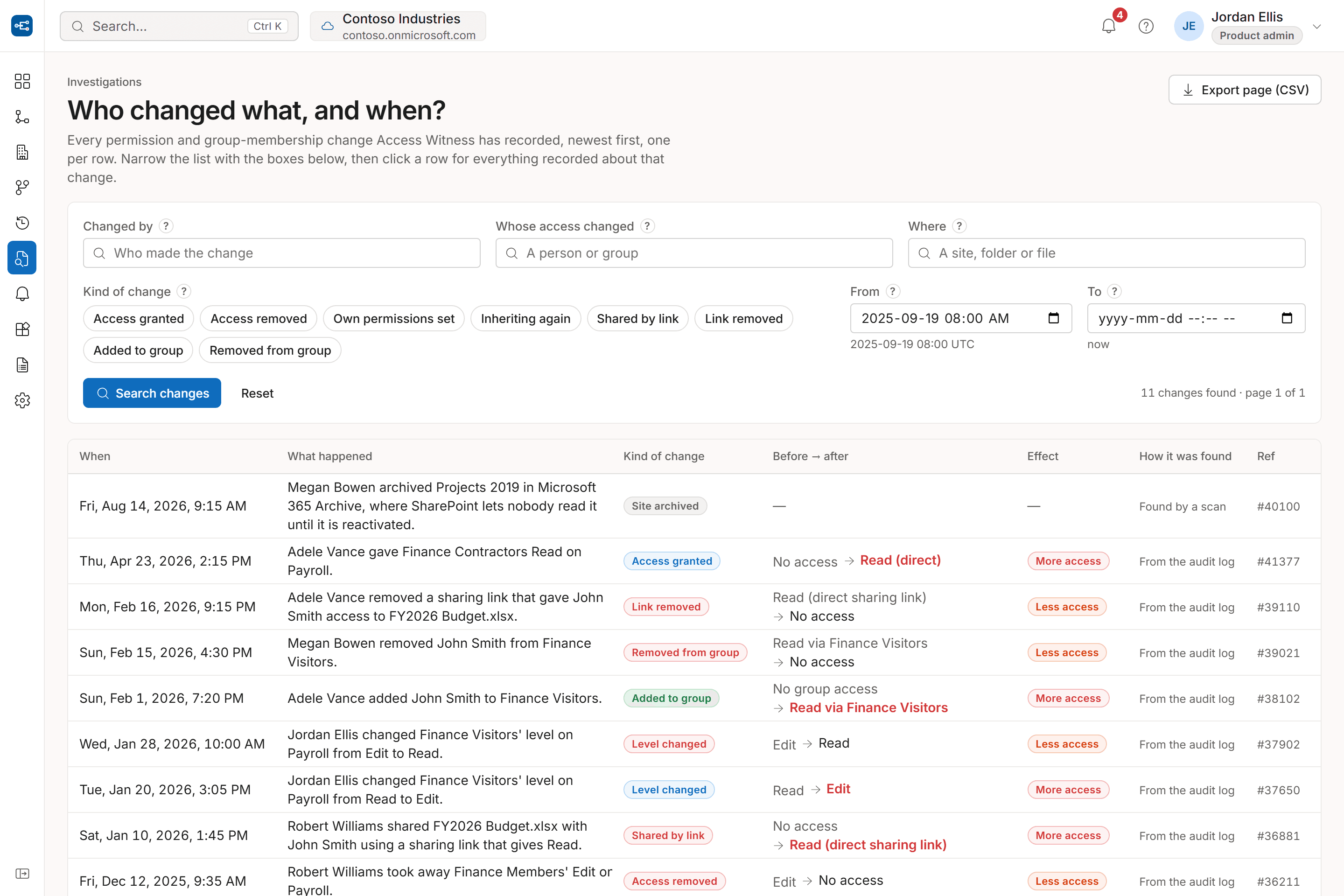Screen dimensions: 1344x896
Task: Click the Shared by link badge in row #36881
Action: tap(667, 835)
